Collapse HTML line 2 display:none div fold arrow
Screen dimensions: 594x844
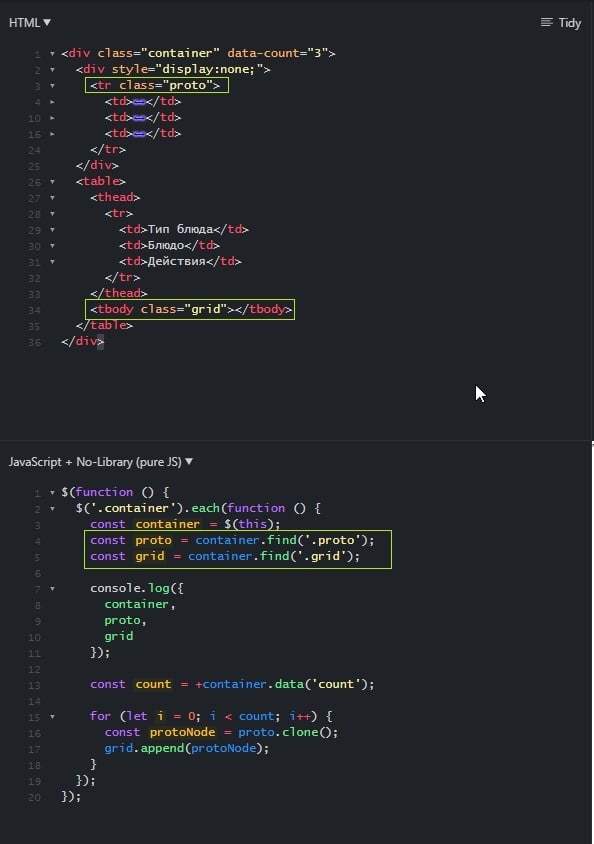52,69
